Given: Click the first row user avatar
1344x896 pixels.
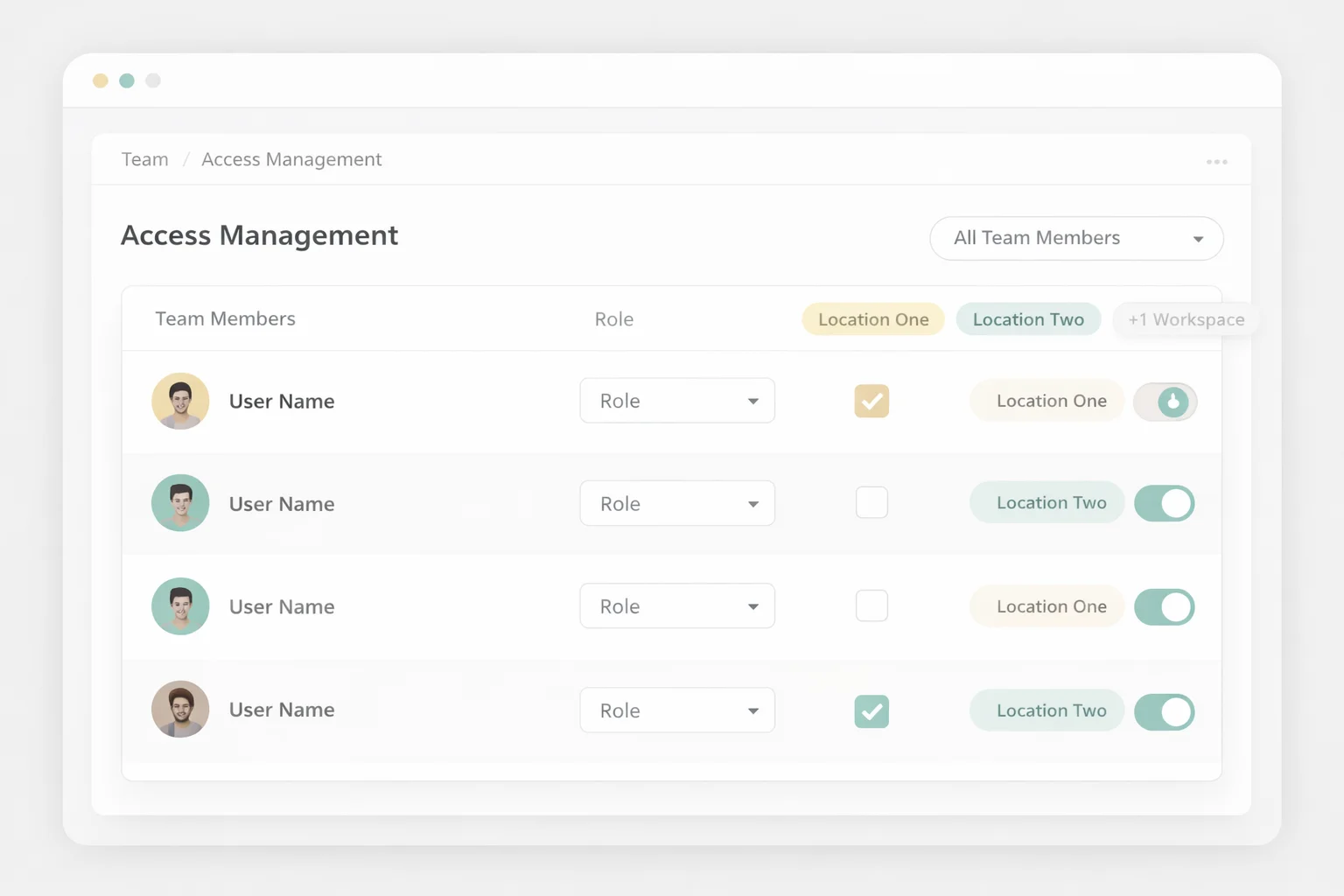Looking at the screenshot, I should pos(180,402).
